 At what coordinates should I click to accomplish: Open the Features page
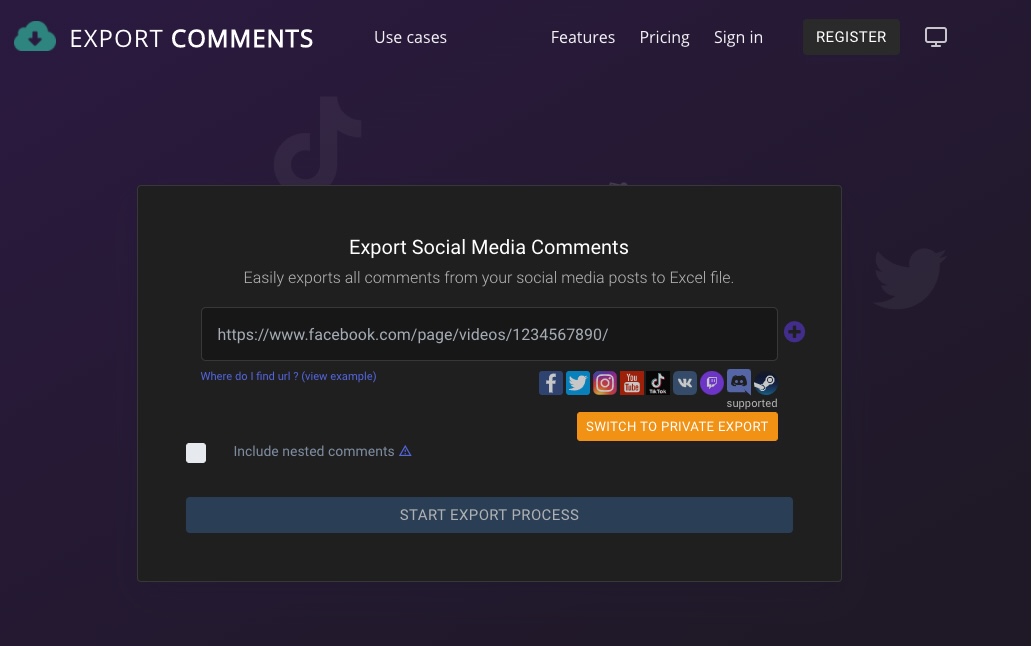(582, 37)
